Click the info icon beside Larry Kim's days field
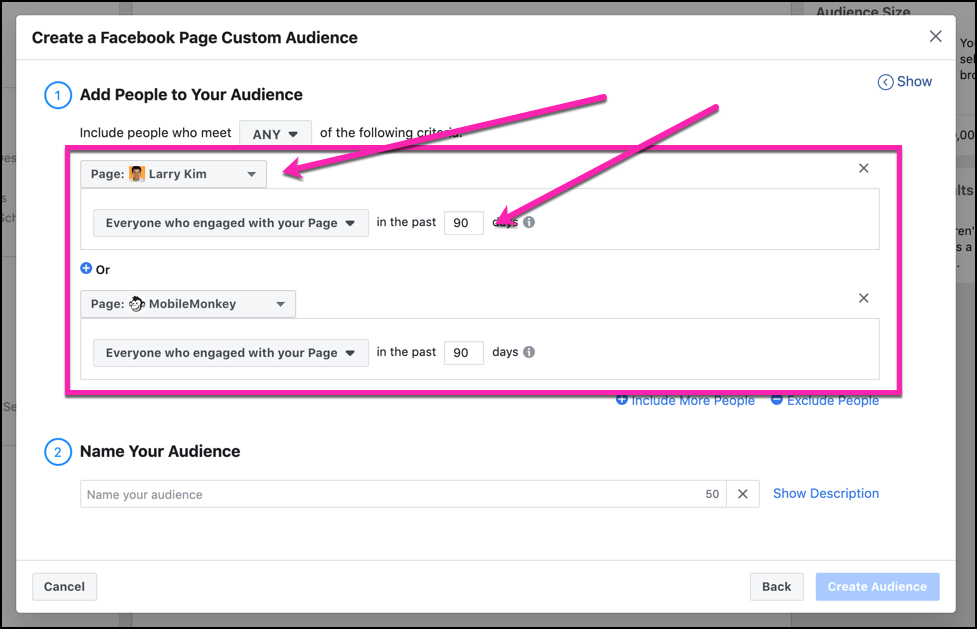 click(528, 222)
